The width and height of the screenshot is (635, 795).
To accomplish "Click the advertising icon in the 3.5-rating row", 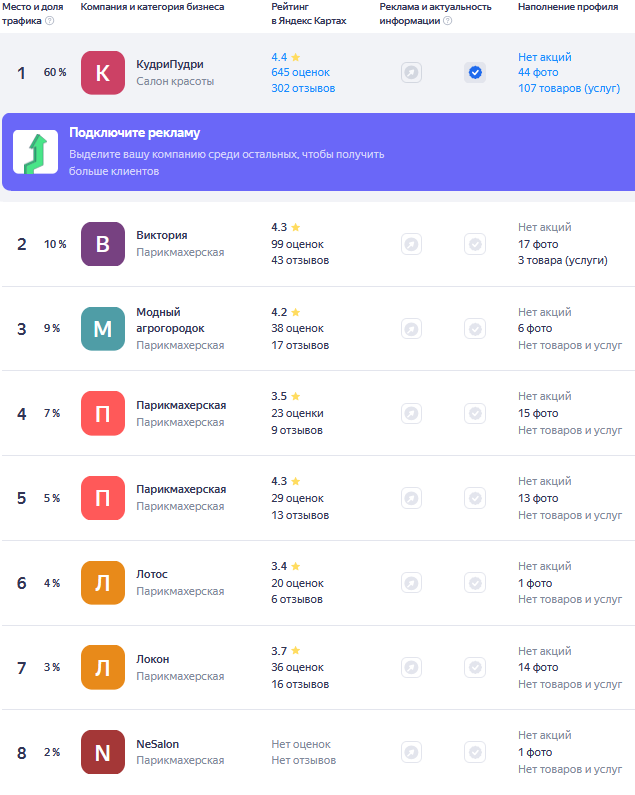I will pos(411,414).
